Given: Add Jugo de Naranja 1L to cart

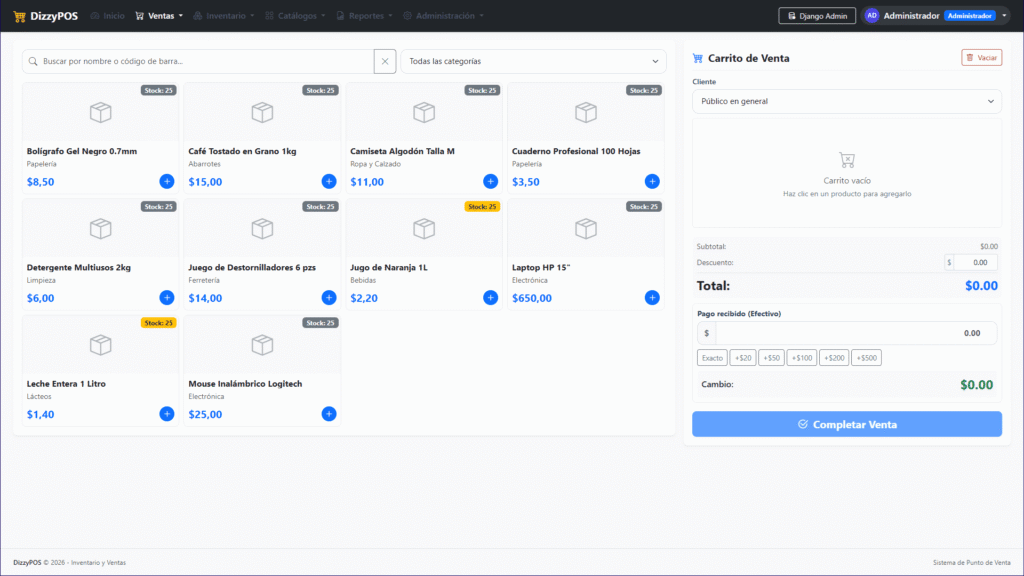Looking at the screenshot, I should [x=490, y=298].
